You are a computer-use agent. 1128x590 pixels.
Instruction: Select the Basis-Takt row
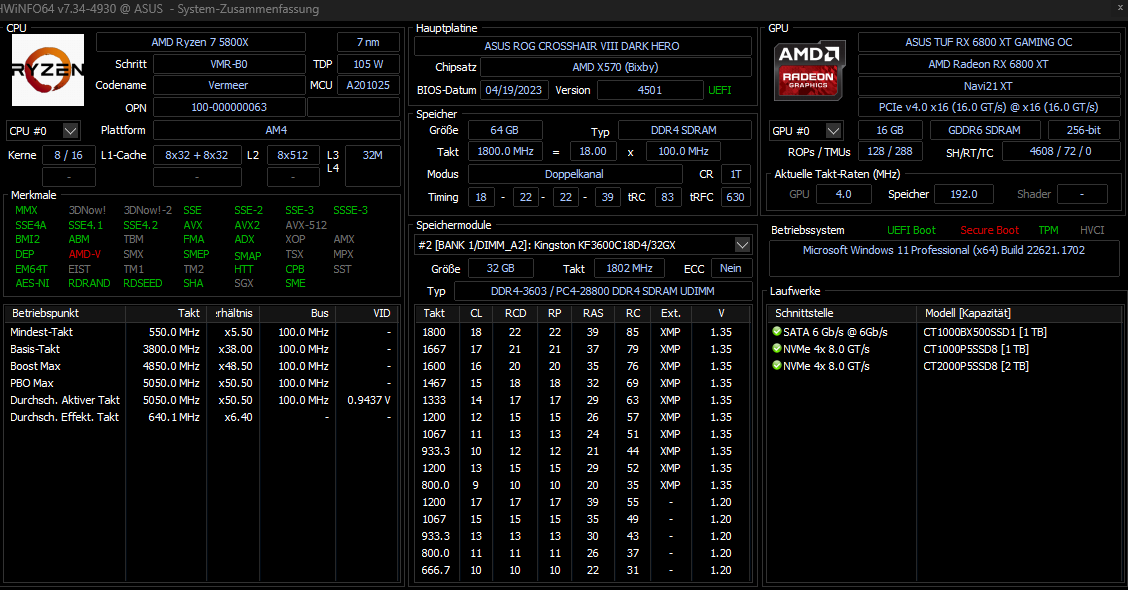(x=201, y=349)
